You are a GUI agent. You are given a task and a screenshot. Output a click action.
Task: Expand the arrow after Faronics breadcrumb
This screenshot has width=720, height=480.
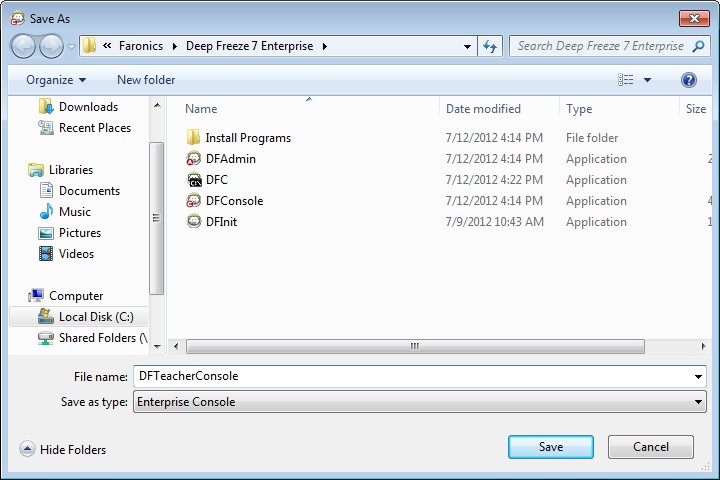click(x=174, y=46)
